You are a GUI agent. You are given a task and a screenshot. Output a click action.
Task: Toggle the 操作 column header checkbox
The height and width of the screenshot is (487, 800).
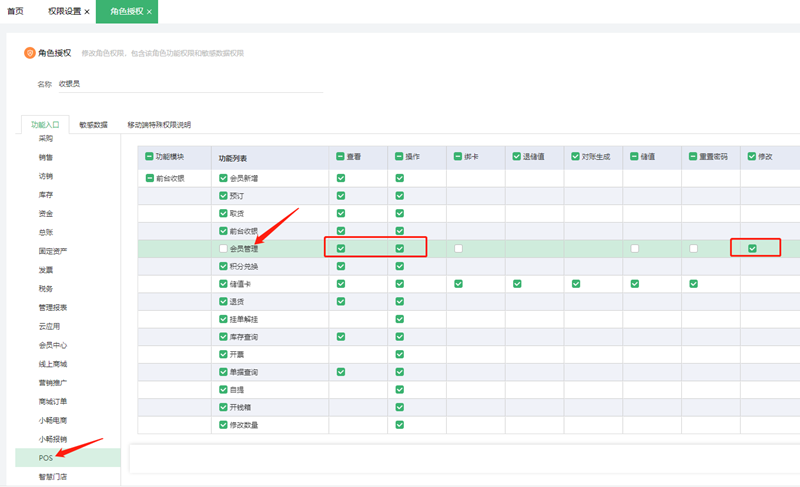point(399,156)
